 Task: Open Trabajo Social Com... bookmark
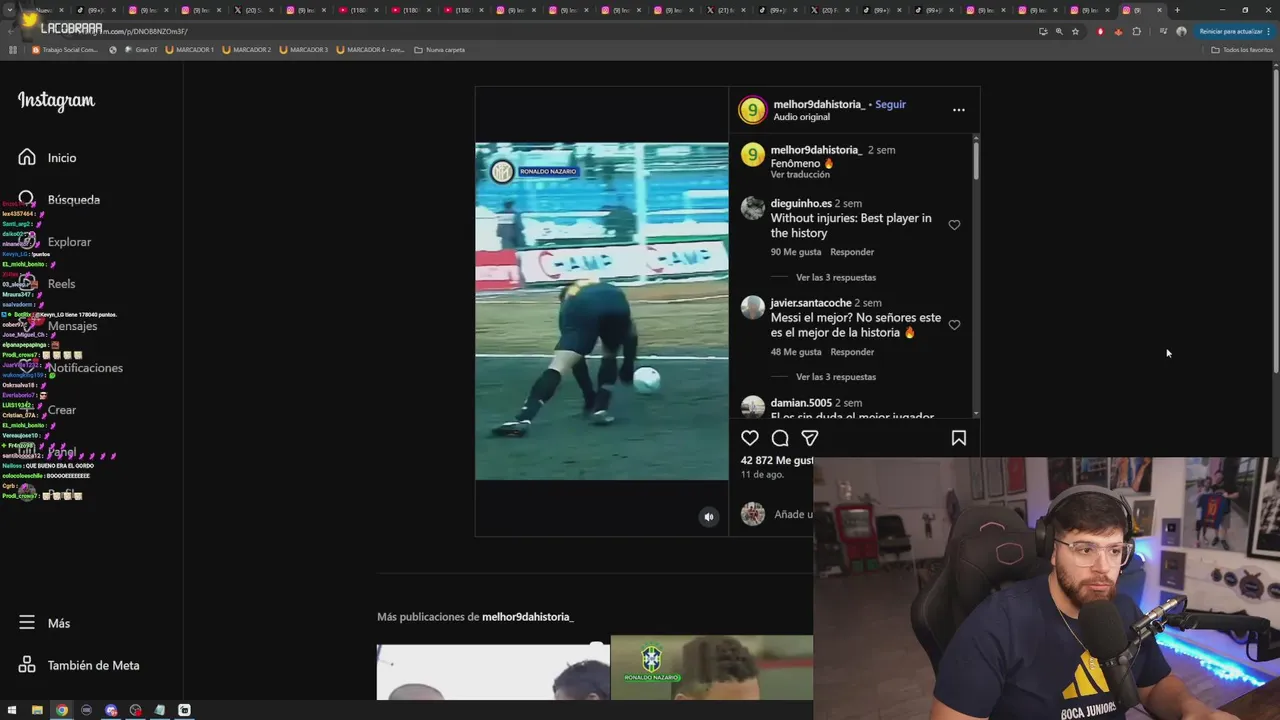coord(65,49)
